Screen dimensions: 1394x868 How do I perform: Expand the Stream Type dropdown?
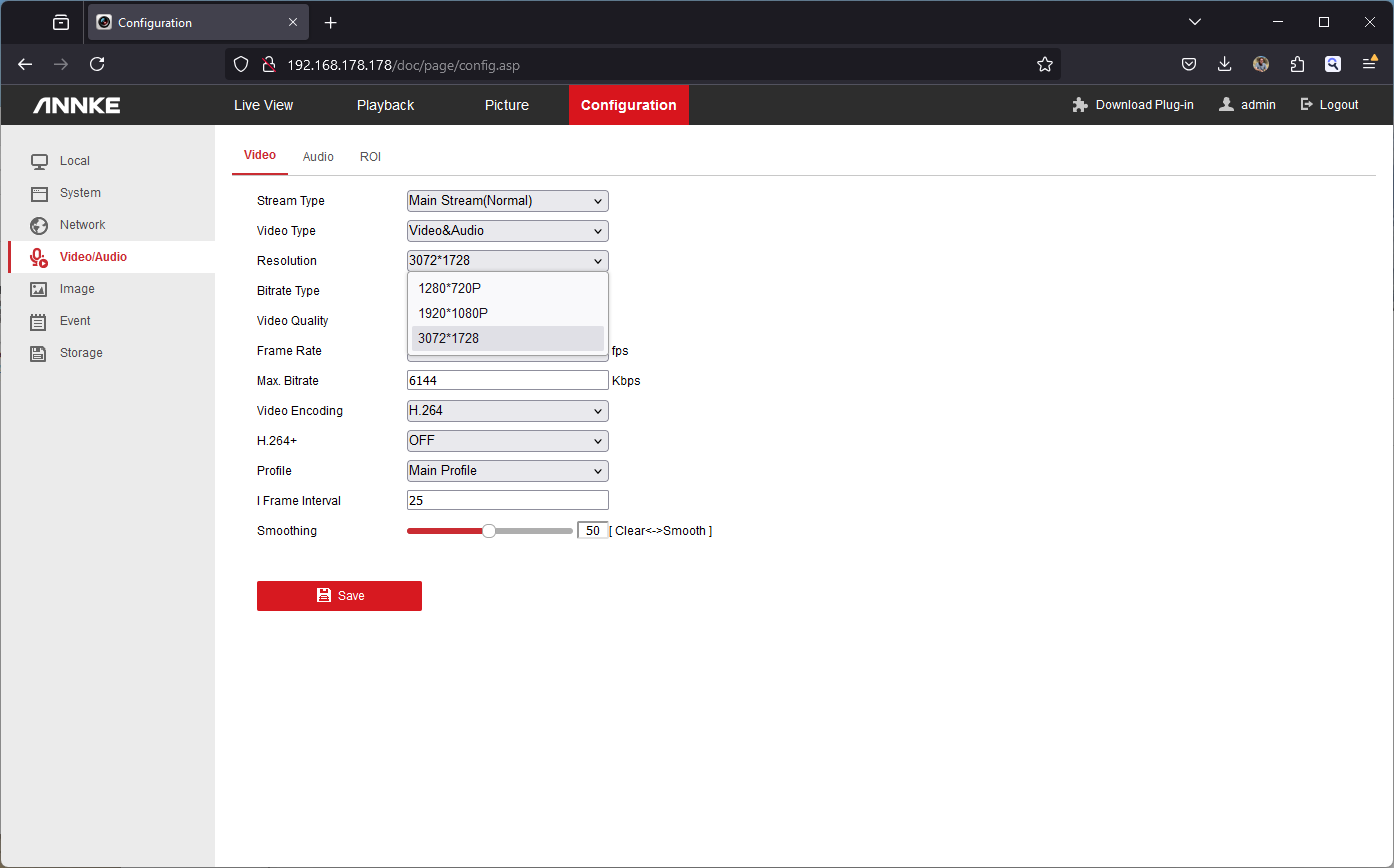(x=507, y=201)
